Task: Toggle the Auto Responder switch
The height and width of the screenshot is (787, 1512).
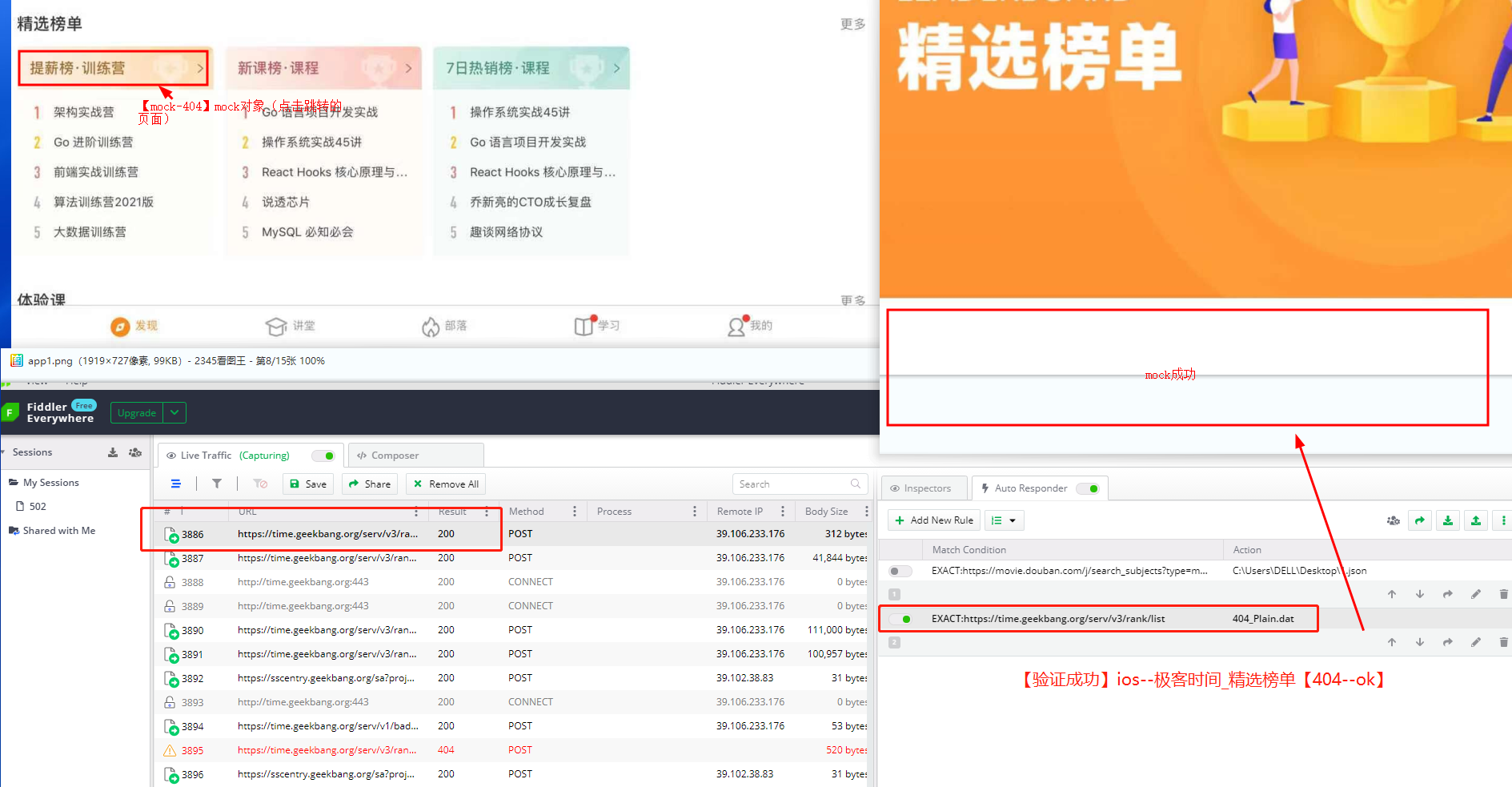Action: point(1088,488)
